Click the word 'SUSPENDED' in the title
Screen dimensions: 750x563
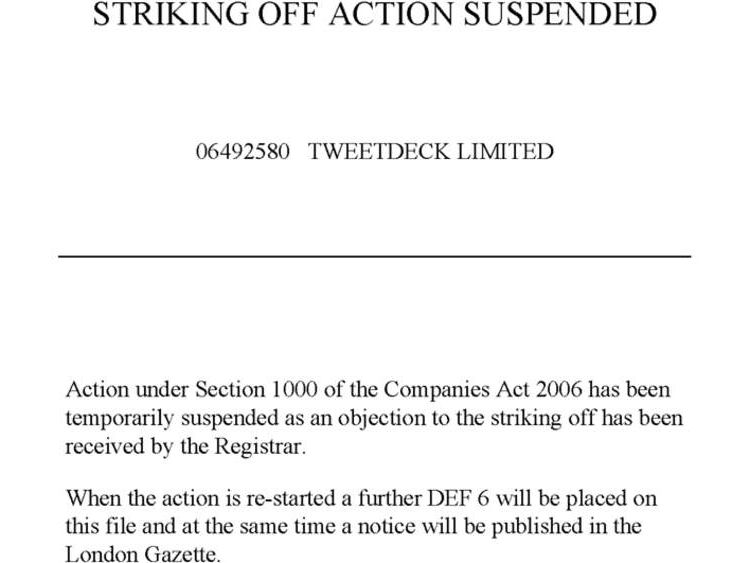pyautogui.click(x=560, y=13)
